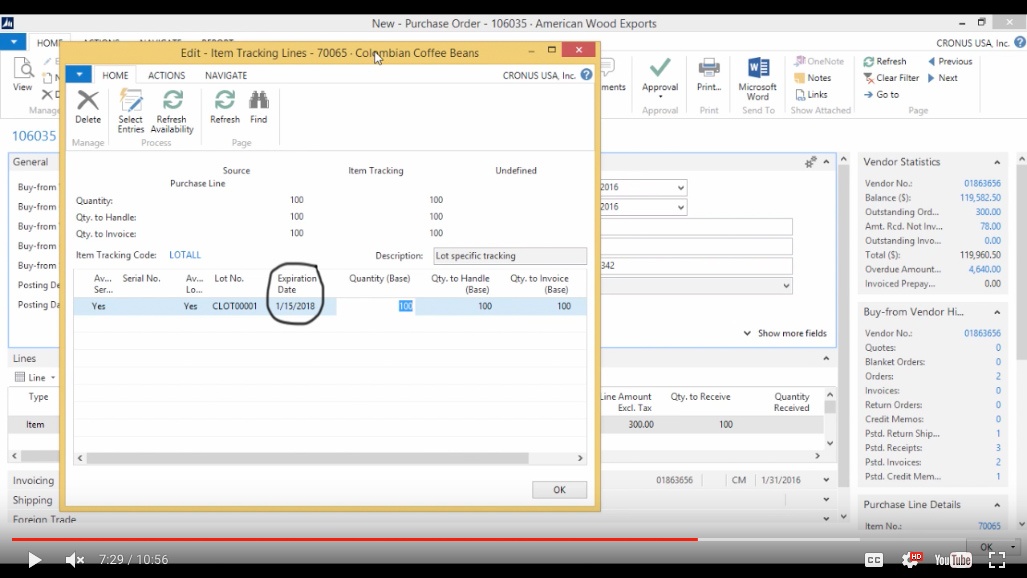Open Balance 119,582.50 link

click(x=980, y=197)
